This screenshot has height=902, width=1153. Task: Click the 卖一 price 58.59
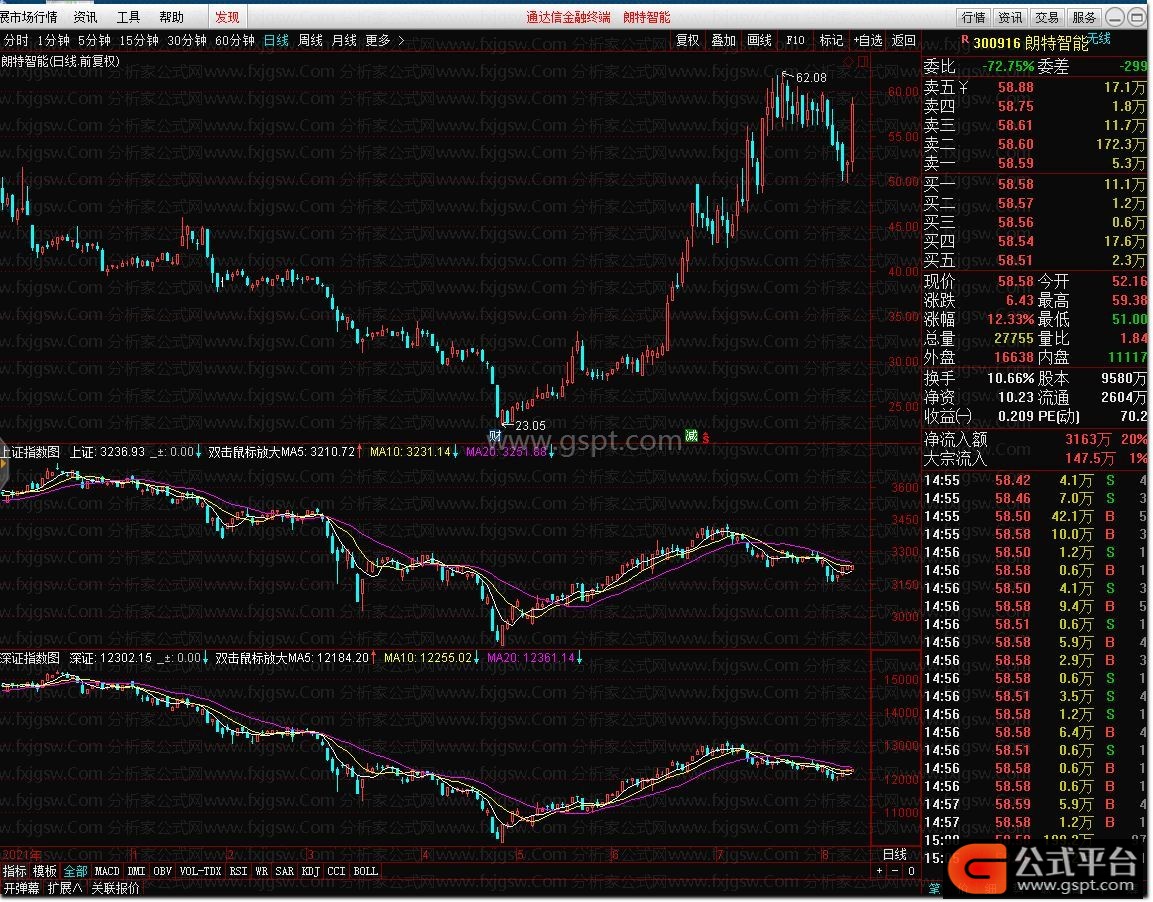point(1015,163)
